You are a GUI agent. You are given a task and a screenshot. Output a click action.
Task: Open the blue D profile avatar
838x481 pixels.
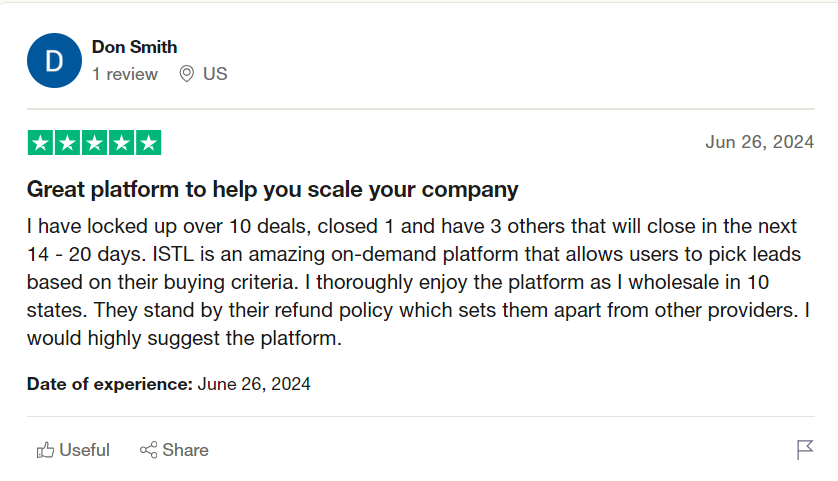[54, 61]
